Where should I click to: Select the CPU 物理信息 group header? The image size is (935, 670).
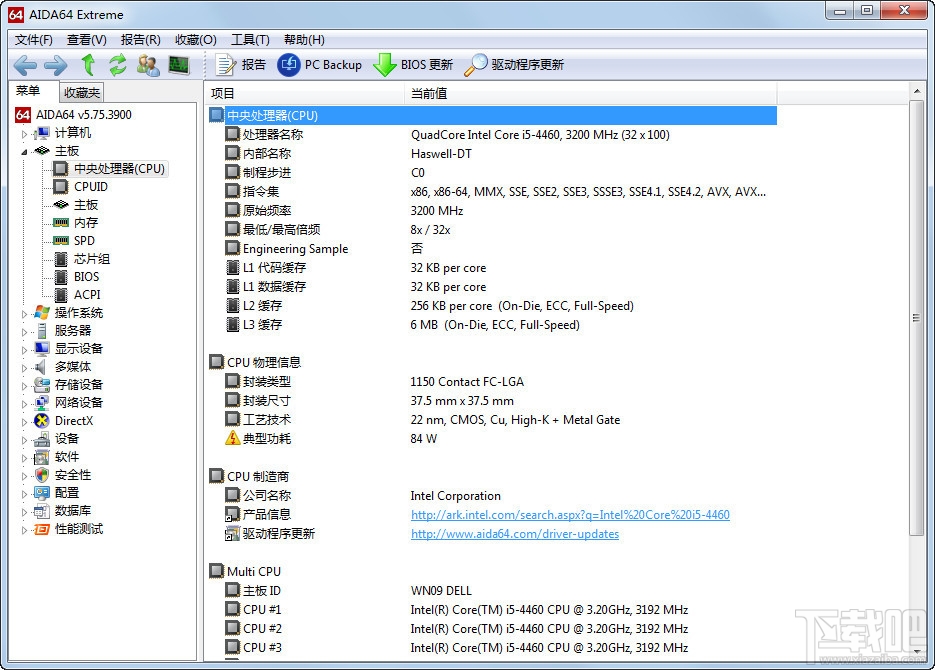coord(493,362)
